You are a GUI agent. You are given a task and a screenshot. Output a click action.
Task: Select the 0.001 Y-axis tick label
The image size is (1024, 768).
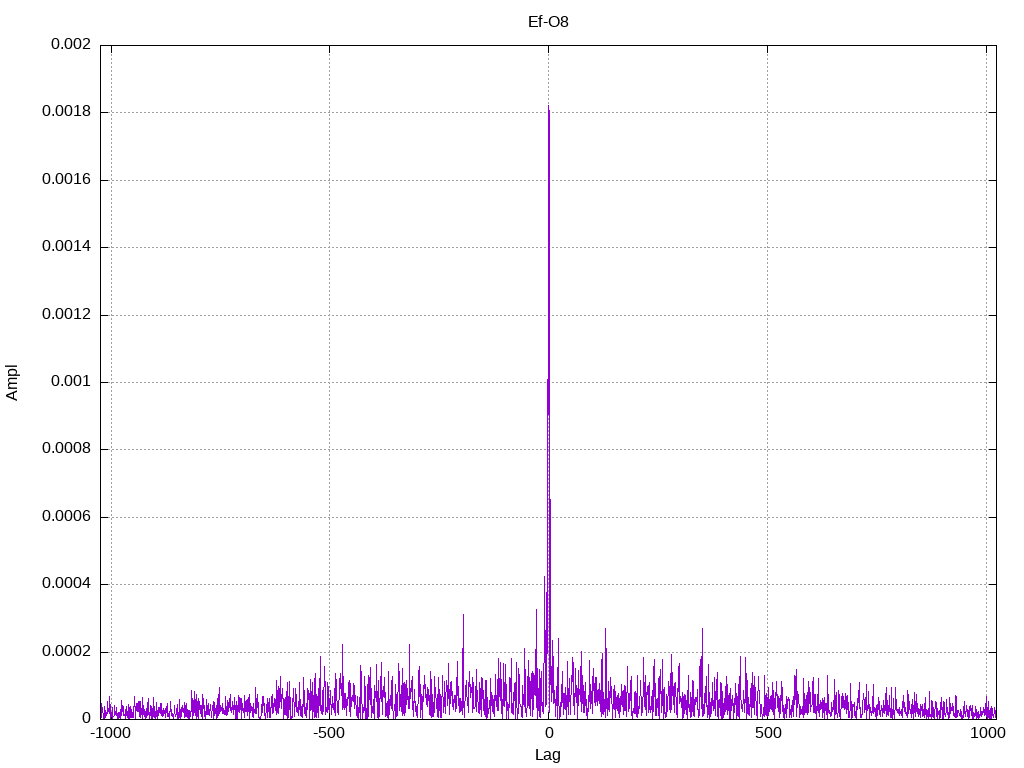point(71,382)
